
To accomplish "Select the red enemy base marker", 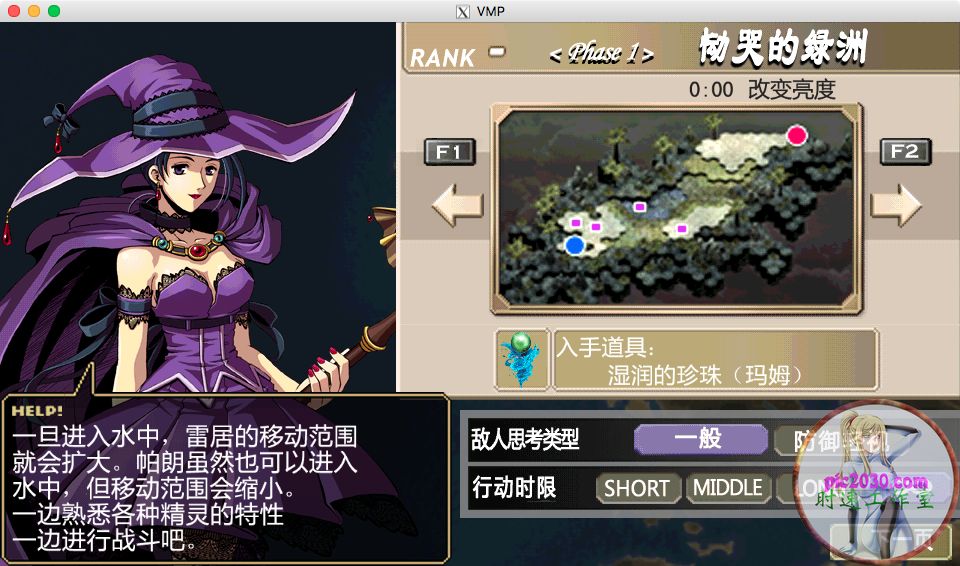I will coord(797,135).
